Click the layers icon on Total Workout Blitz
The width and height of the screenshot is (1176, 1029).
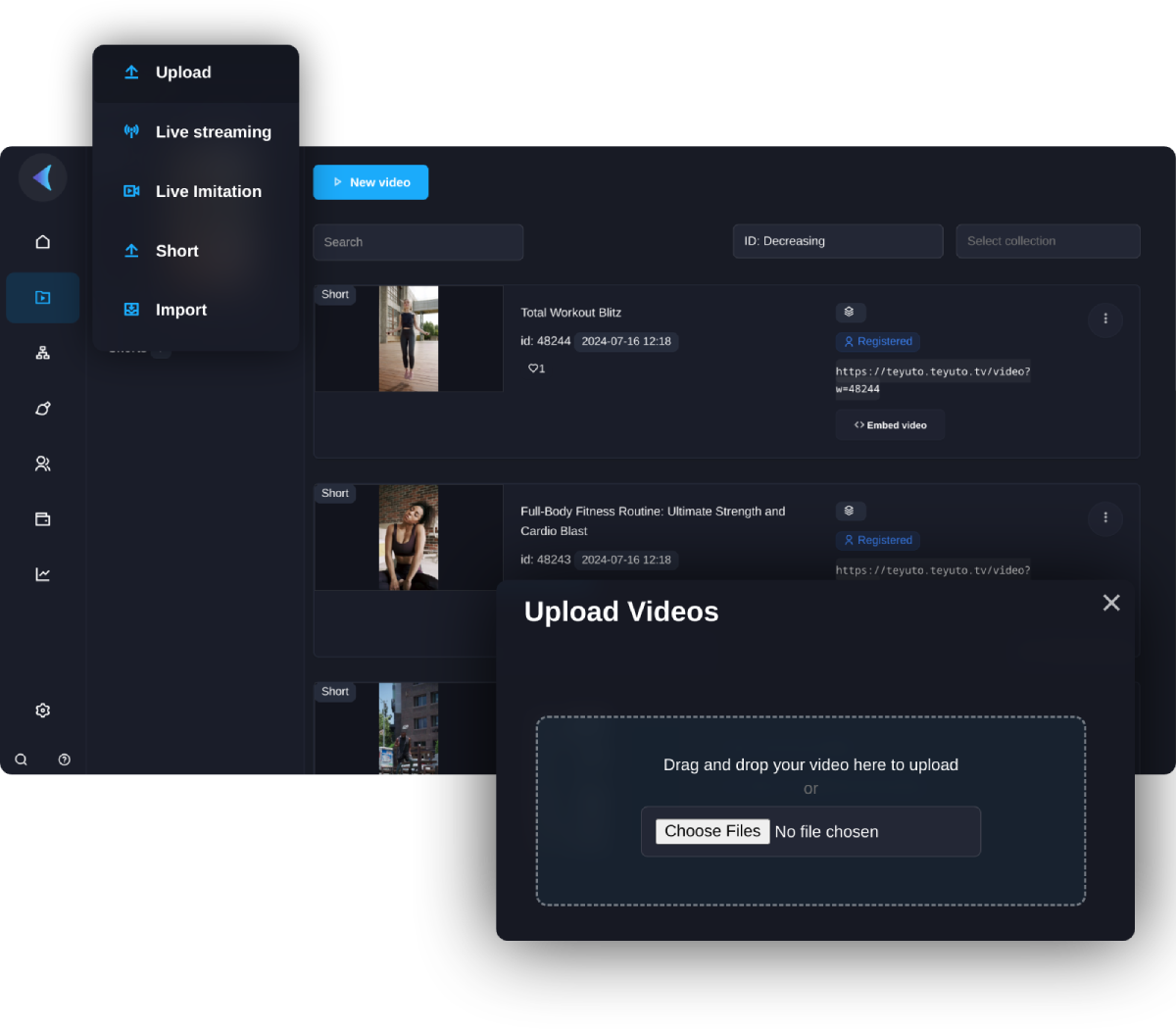point(850,312)
